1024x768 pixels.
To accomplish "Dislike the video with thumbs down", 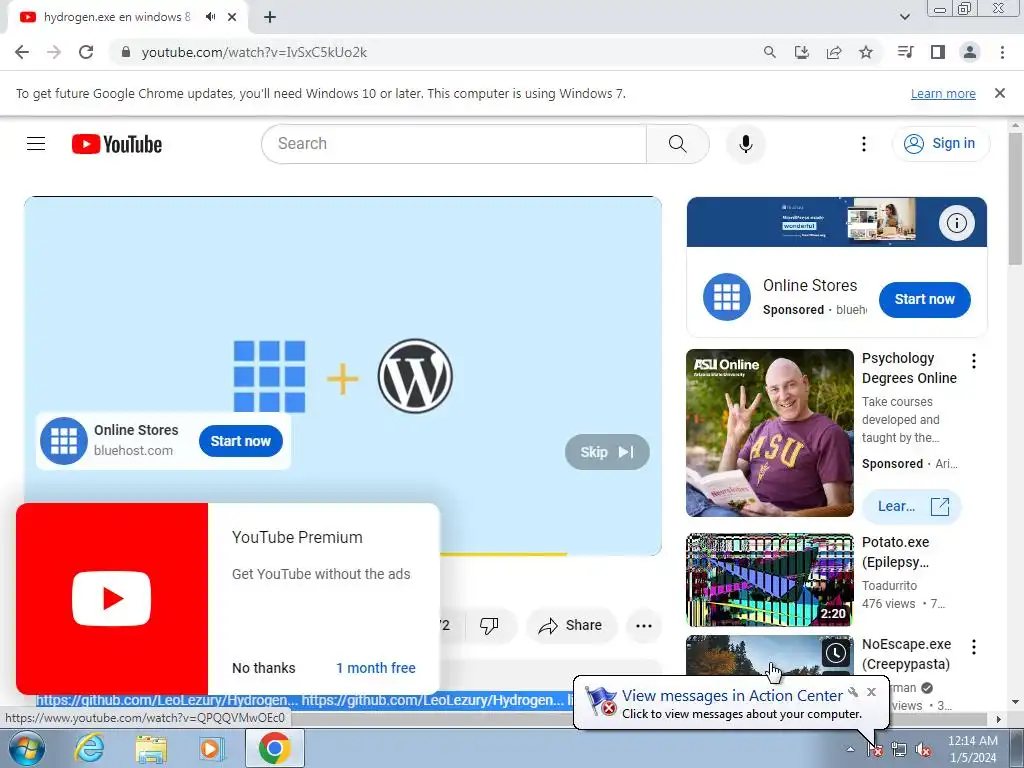I will tap(489, 626).
